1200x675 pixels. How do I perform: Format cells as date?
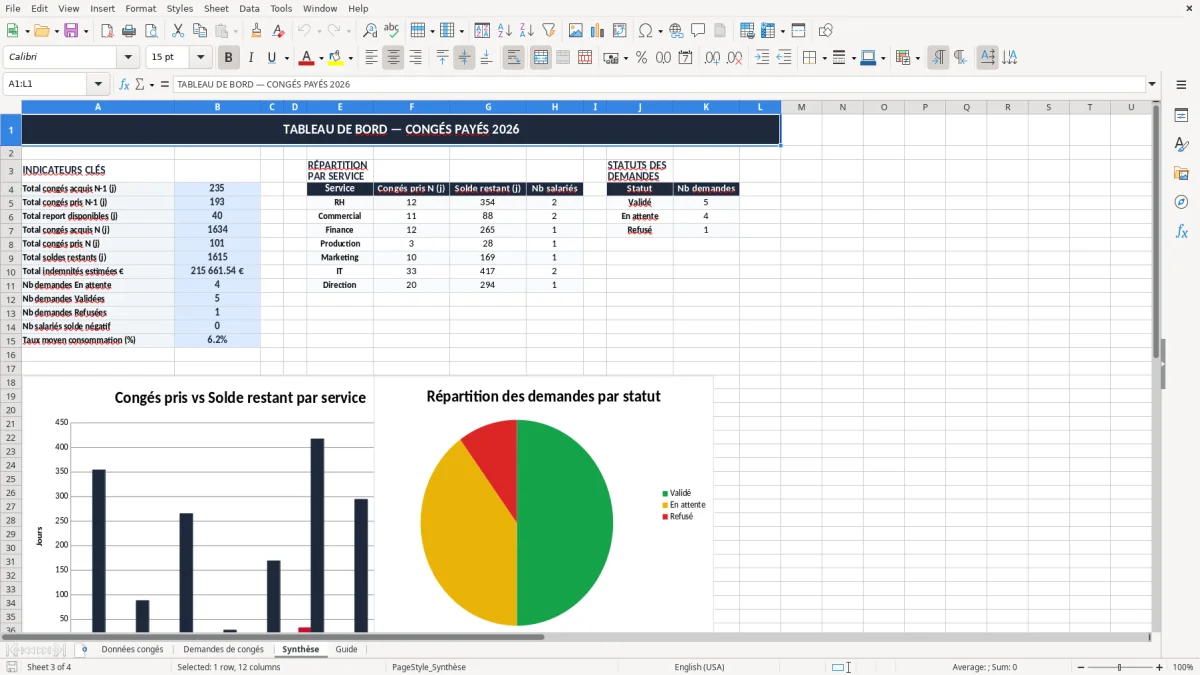coord(686,58)
